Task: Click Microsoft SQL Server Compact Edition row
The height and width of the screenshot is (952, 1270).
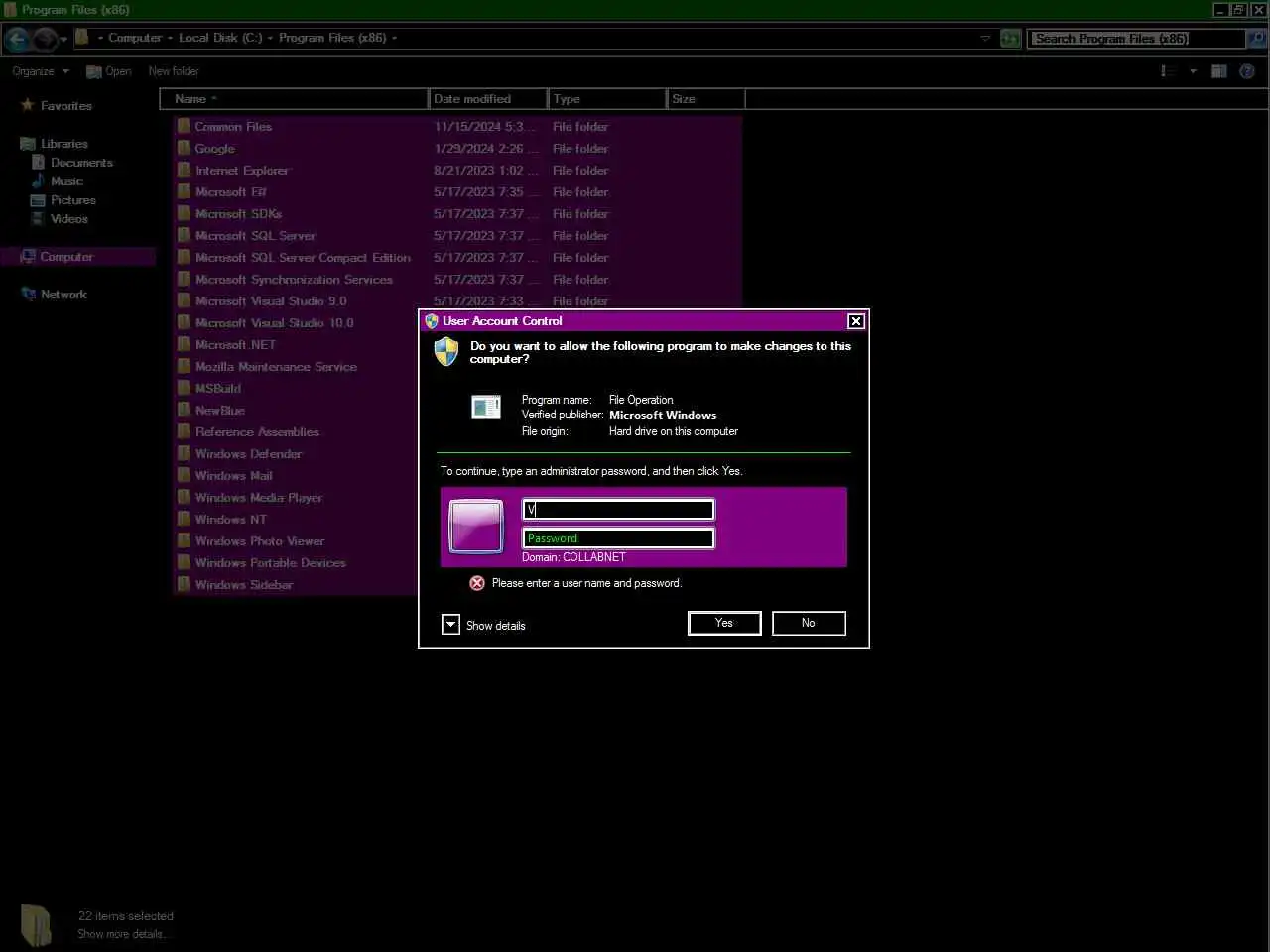Action: click(x=457, y=258)
